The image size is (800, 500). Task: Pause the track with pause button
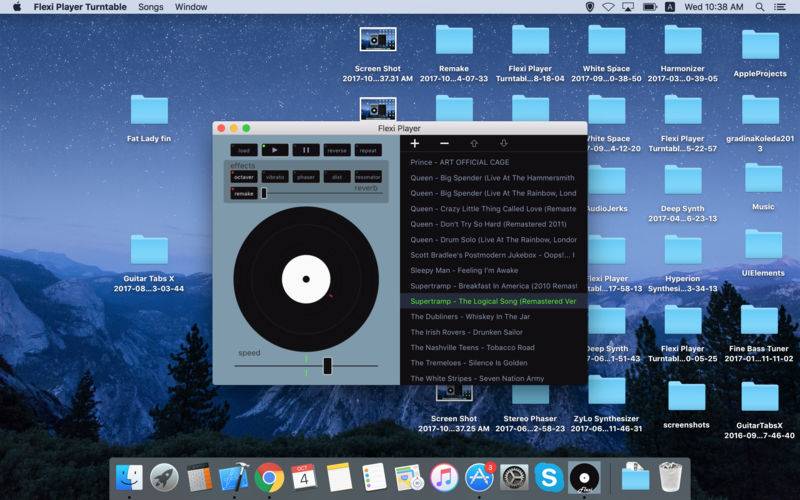pyautogui.click(x=306, y=150)
